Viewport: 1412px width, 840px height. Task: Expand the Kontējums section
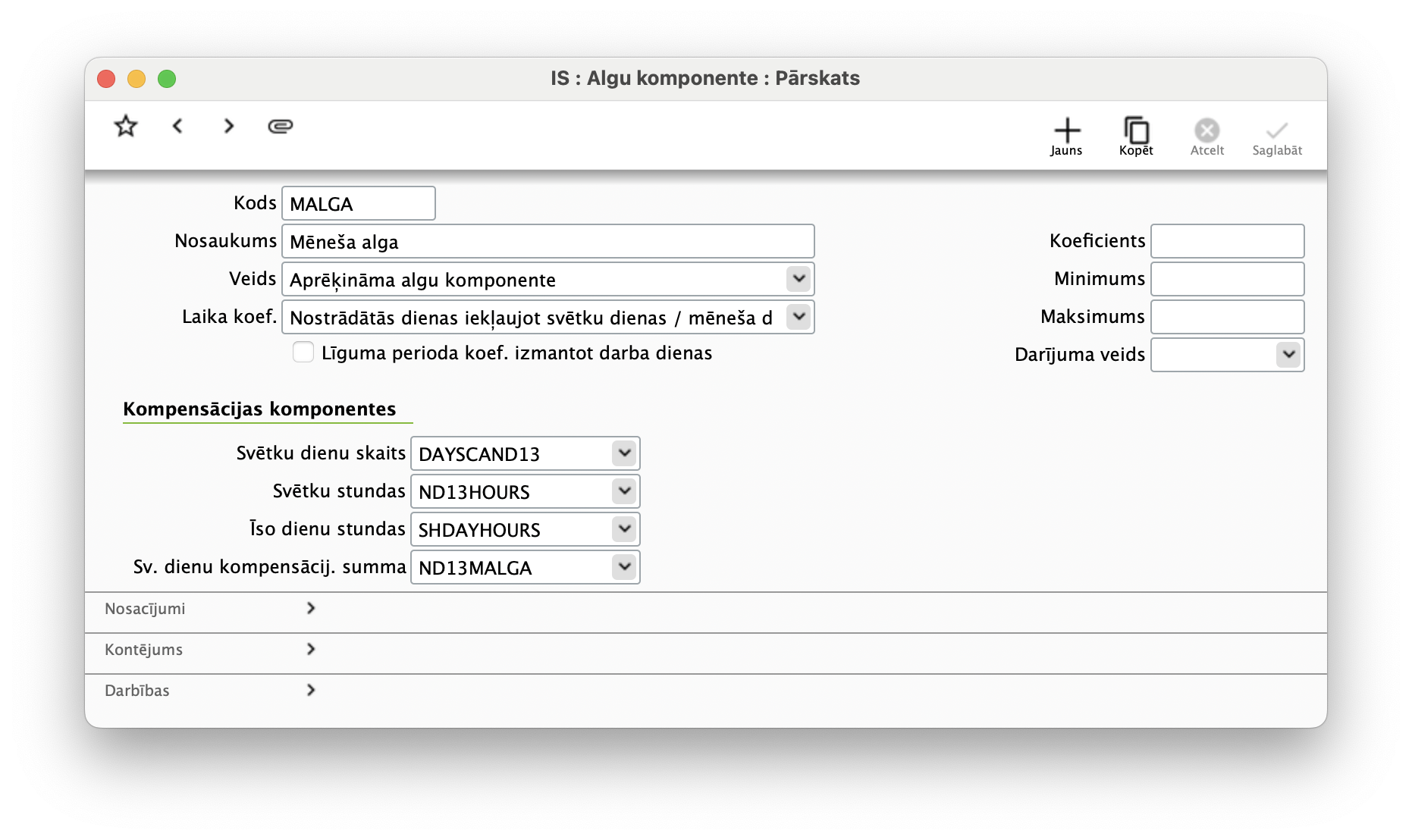pos(310,650)
